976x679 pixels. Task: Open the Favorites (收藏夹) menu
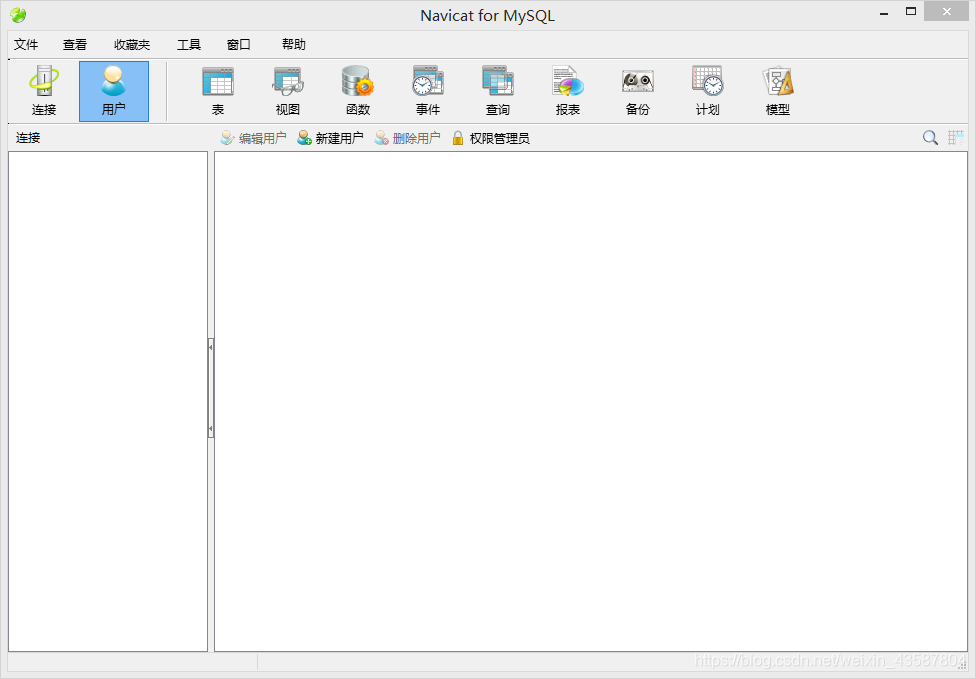click(132, 45)
